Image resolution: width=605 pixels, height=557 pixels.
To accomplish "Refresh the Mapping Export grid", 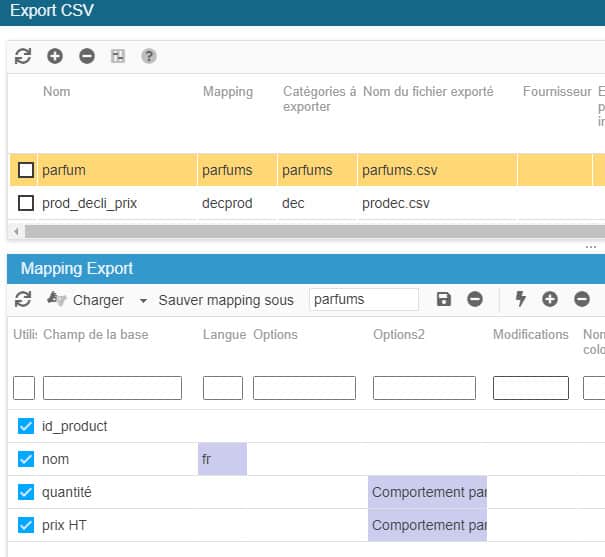I will point(23,299).
